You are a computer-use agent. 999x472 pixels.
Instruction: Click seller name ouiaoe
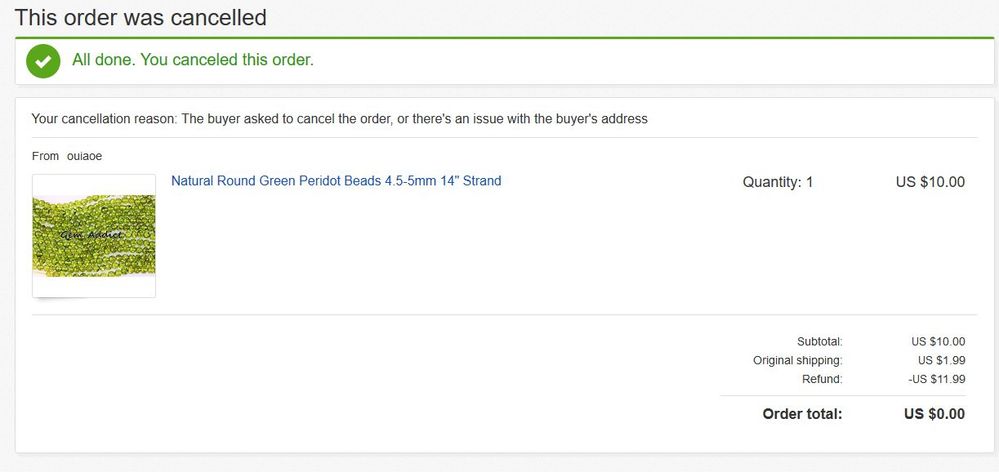84,156
